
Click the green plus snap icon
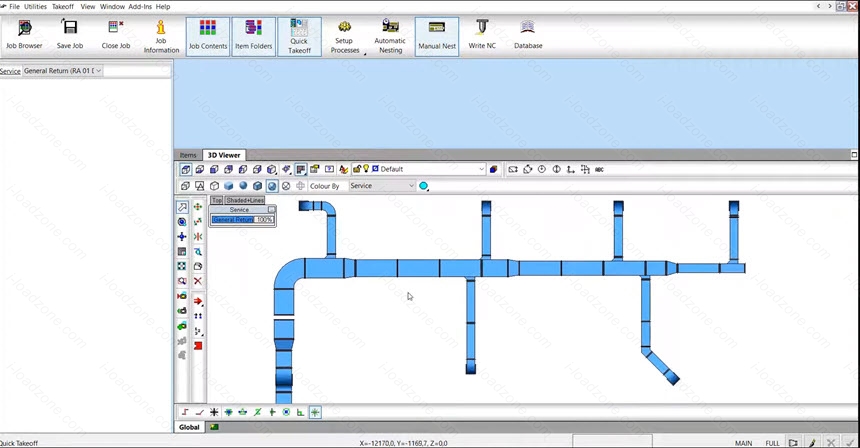(x=272, y=412)
